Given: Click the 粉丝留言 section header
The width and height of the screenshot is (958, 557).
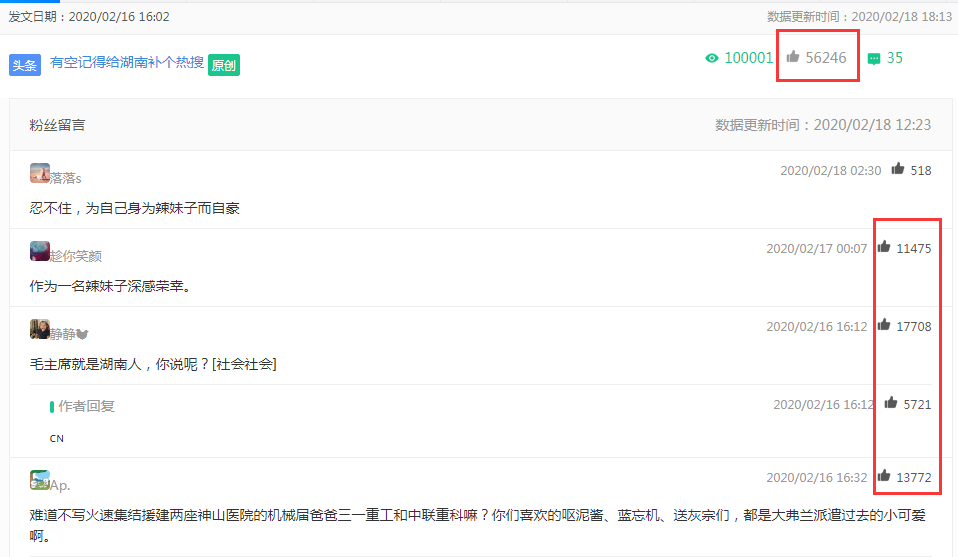Looking at the screenshot, I should (57, 125).
